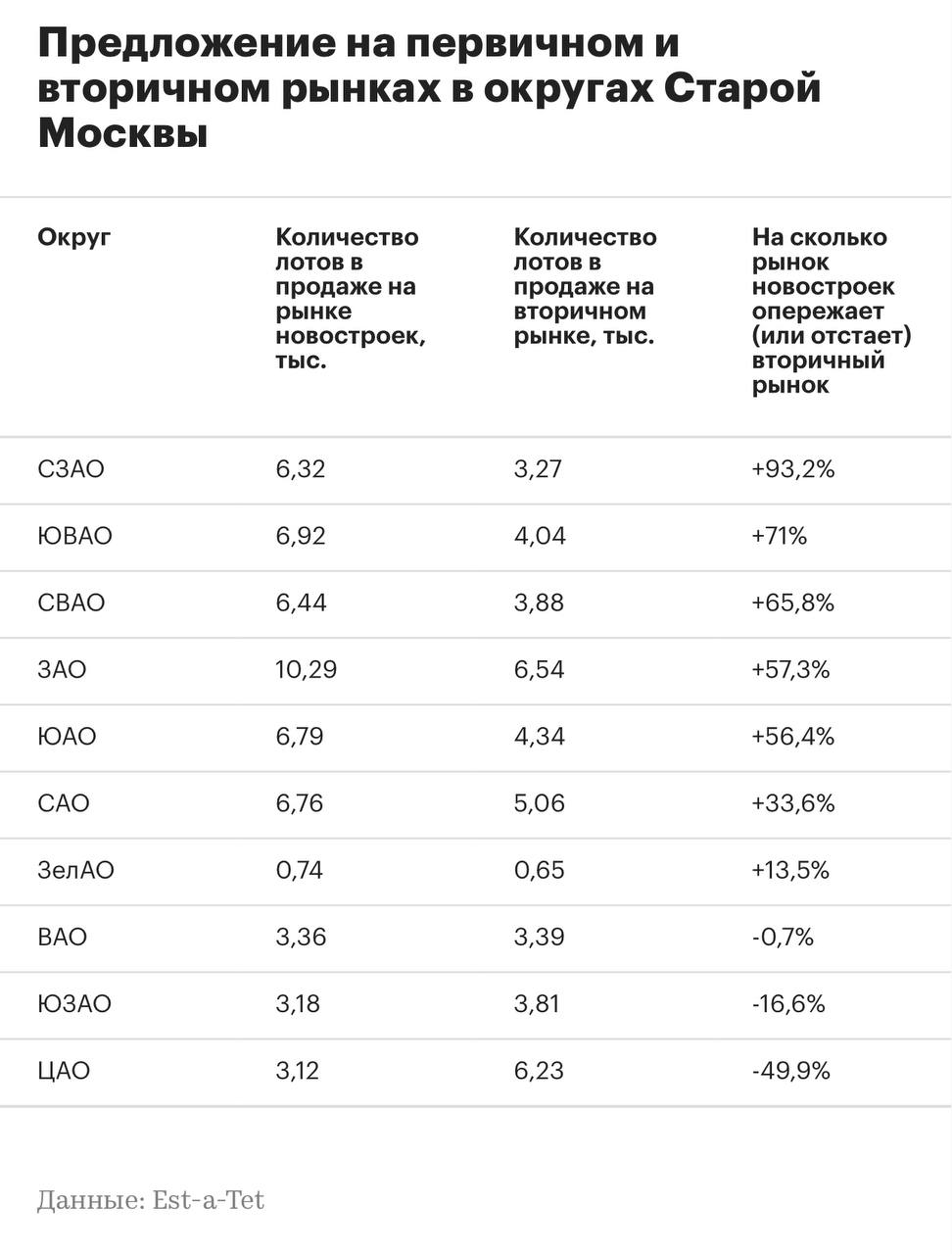Screen dimensions: 952x1254
Task: Select the ЗелАО district label
Action: click(x=75, y=870)
